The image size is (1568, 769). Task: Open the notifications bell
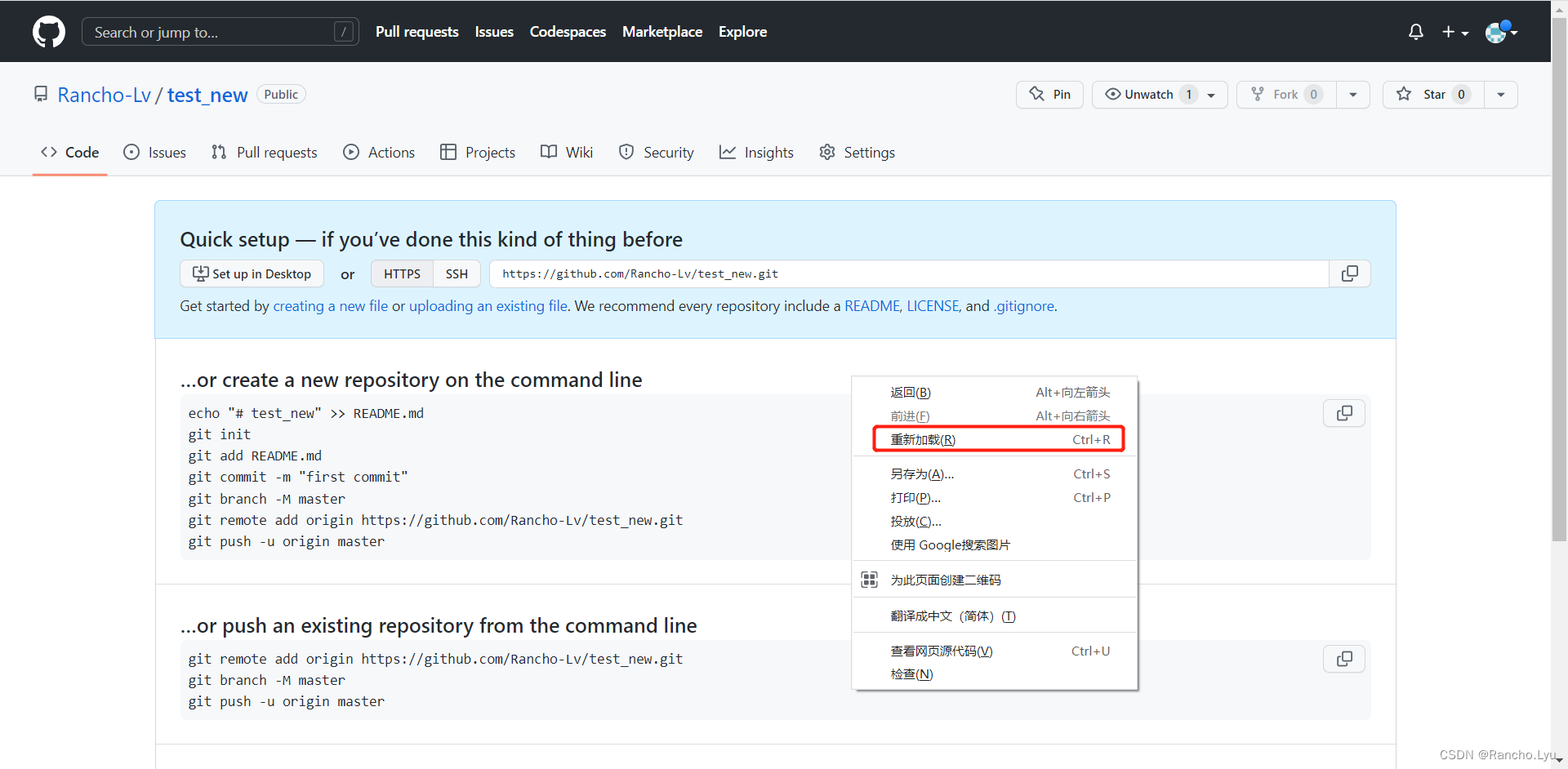[x=1416, y=32]
